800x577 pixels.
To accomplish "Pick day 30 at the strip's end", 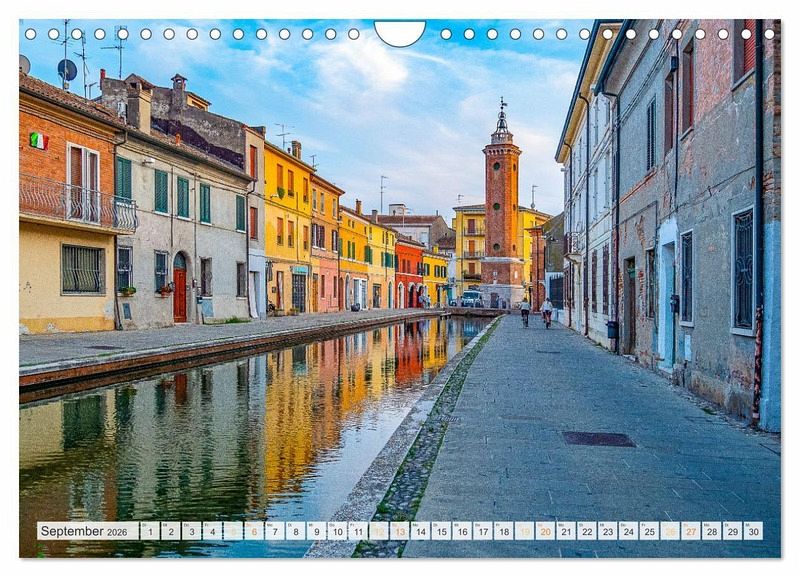I will (x=752, y=531).
